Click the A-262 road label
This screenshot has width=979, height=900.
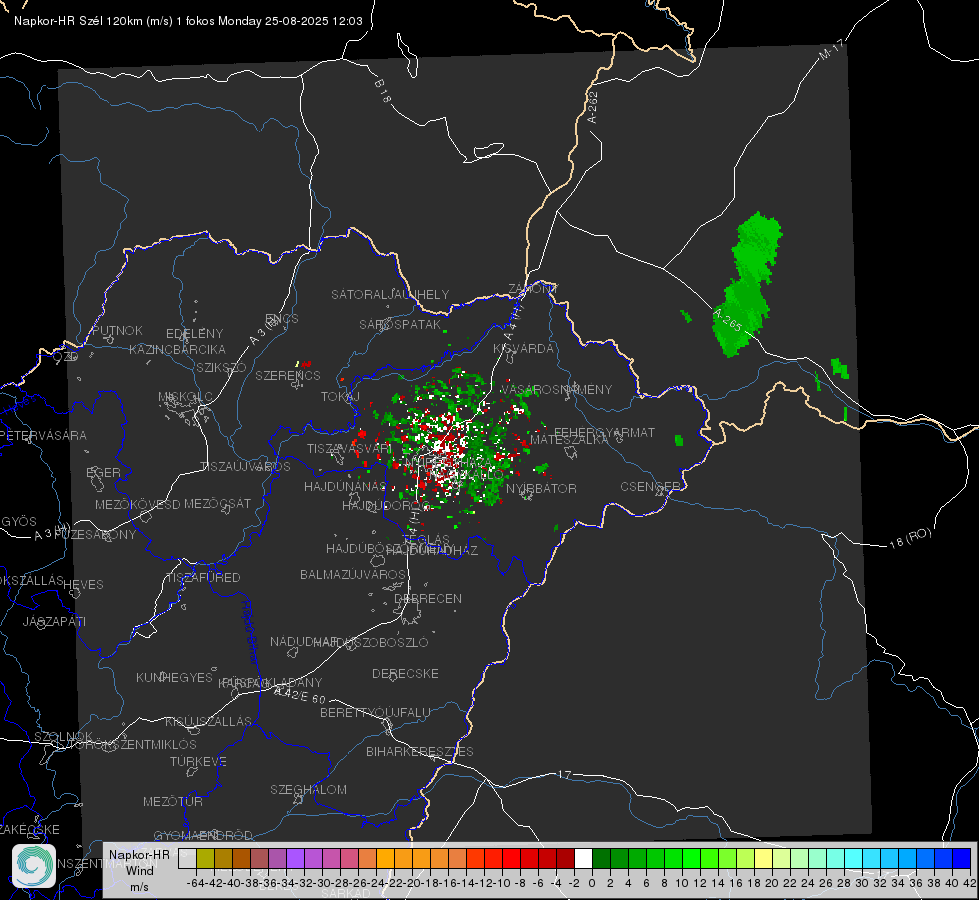tap(593, 107)
